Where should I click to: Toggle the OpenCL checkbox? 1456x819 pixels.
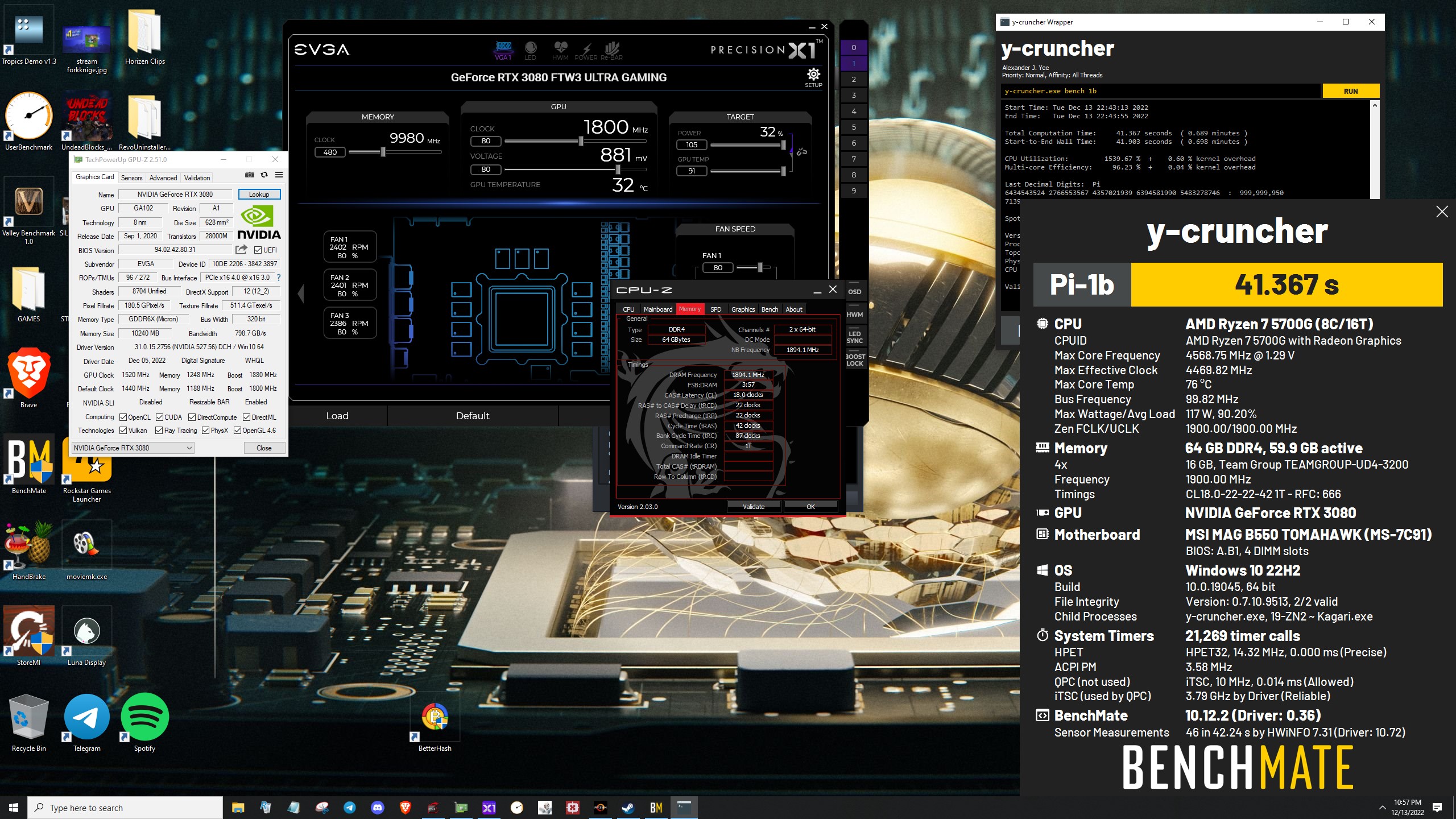point(123,417)
